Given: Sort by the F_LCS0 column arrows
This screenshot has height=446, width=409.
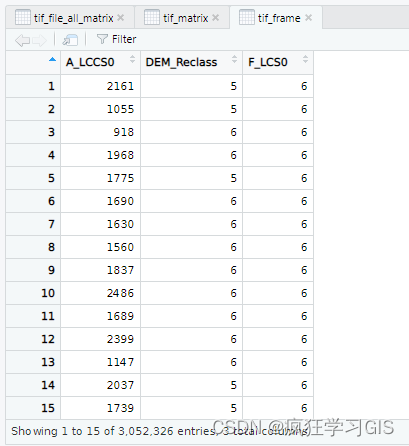Looking at the screenshot, I should click(x=305, y=59).
